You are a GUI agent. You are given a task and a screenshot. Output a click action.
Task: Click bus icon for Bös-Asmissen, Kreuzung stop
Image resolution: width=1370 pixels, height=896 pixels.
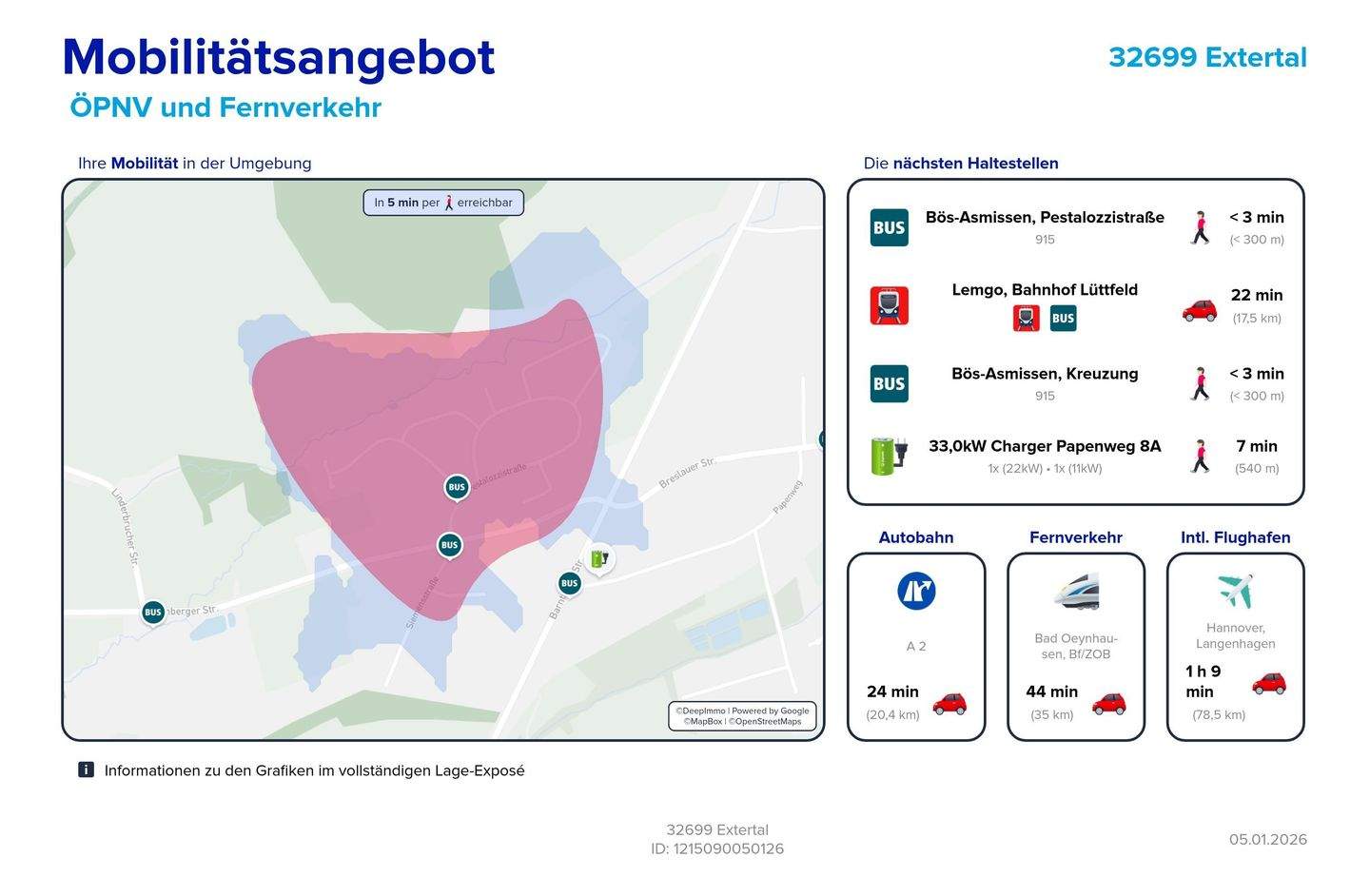coord(889,384)
